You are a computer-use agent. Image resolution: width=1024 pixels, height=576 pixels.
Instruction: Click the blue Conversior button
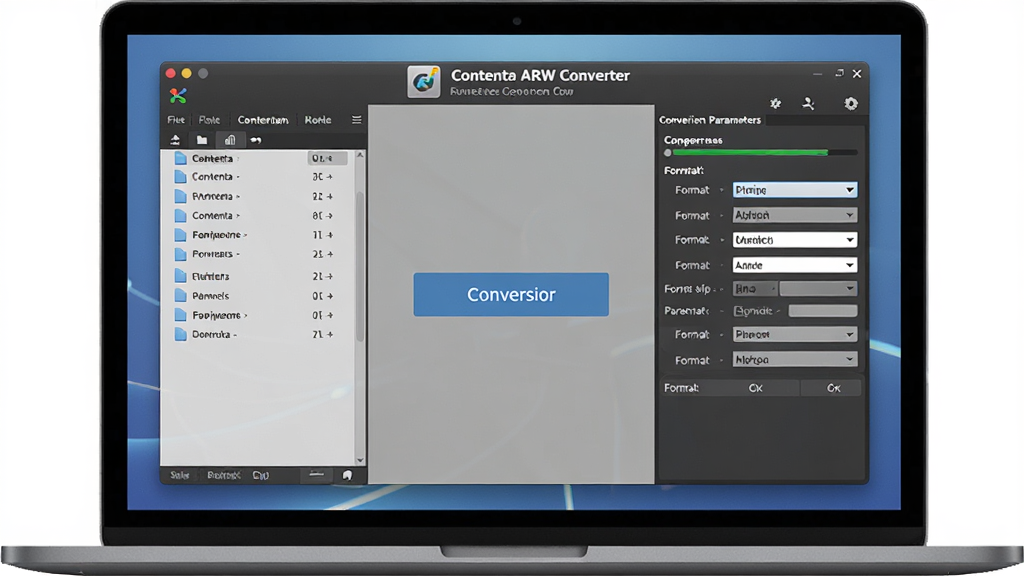pyautogui.click(x=511, y=295)
